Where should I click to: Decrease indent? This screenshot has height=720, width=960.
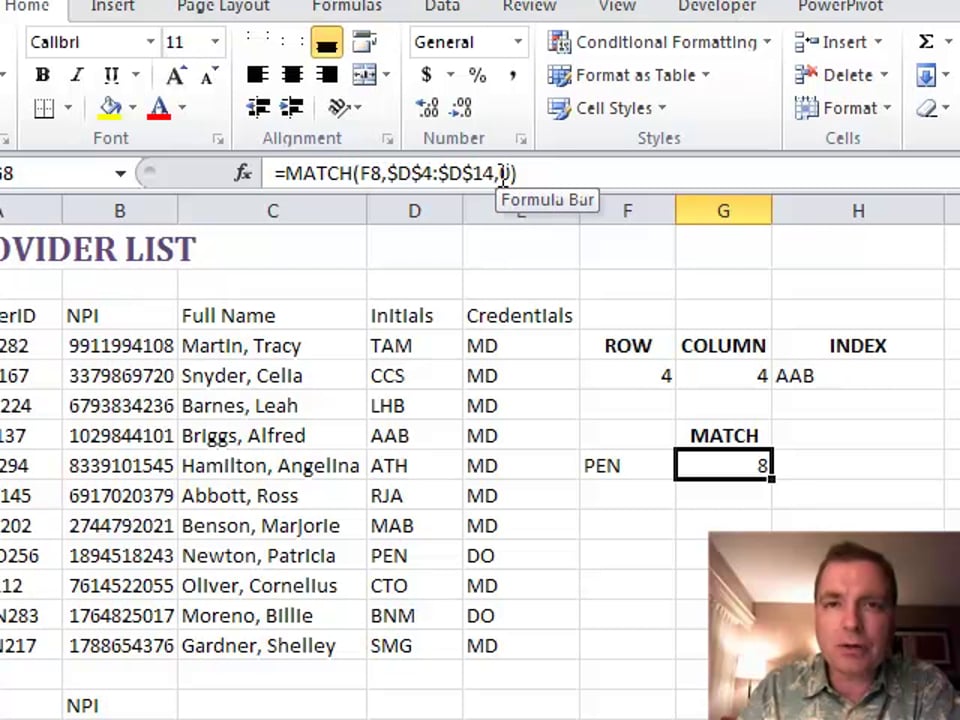click(x=258, y=108)
